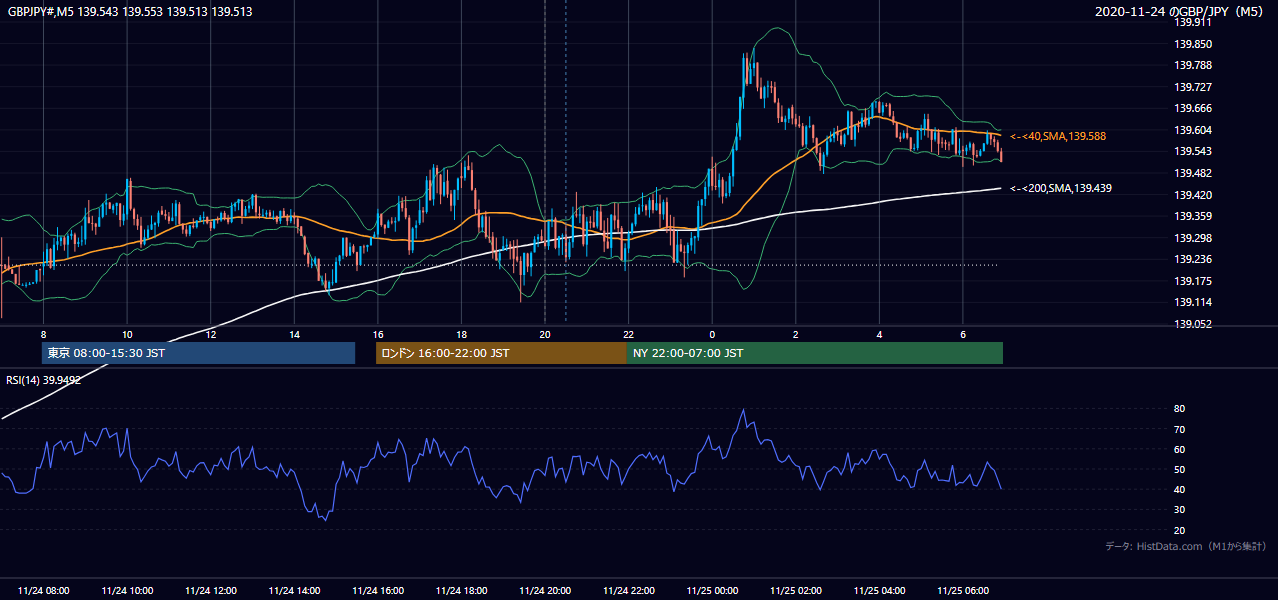Viewport: 1278px width, 600px height.
Task: Click hour label 10 under the price chart
Action: [127, 334]
